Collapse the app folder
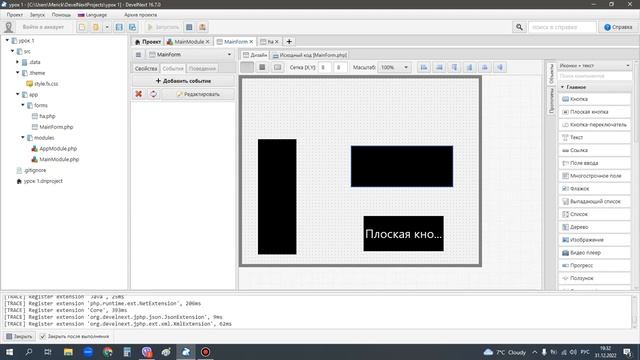640x360 pixels. pyautogui.click(x=18, y=94)
